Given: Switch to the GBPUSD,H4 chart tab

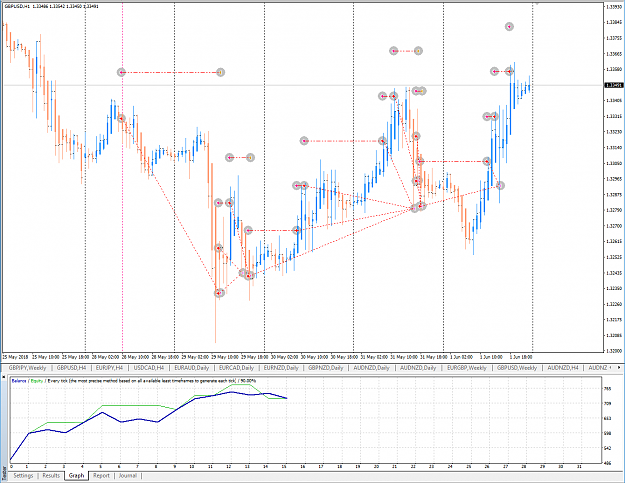Looking at the screenshot, I should tap(71, 368).
